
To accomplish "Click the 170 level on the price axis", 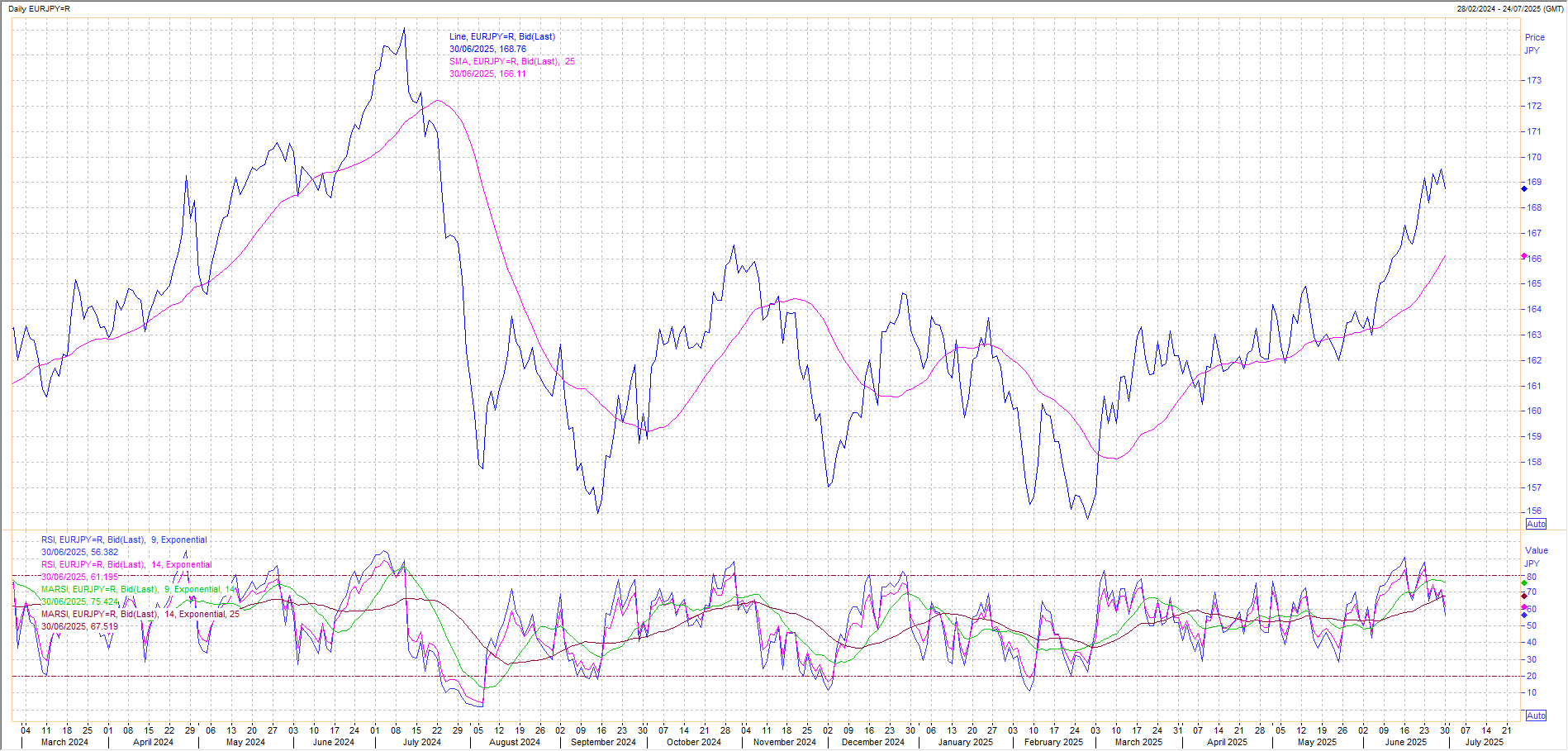I will click(1534, 157).
